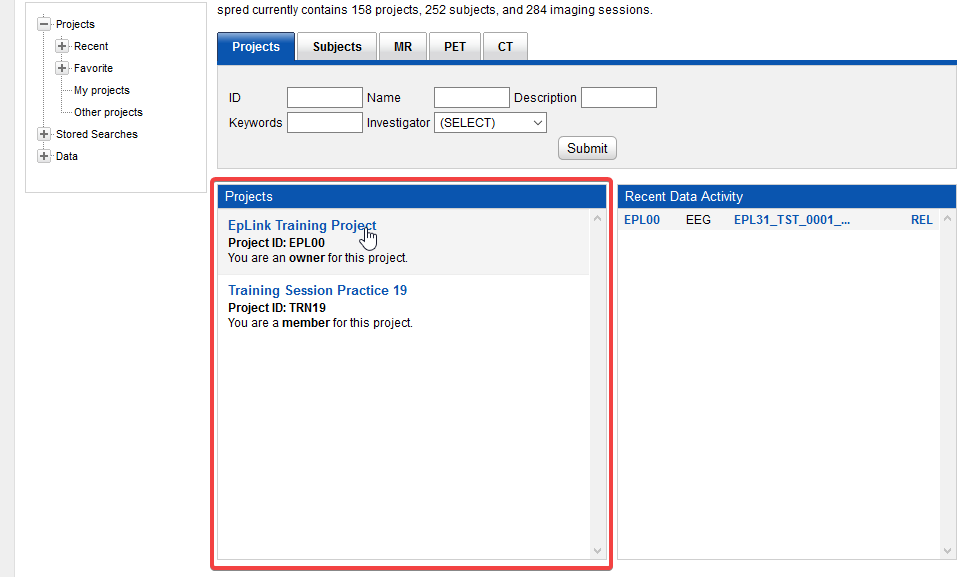This screenshot has width=970, height=577.
Task: Expand the Data tree node
Action: click(x=44, y=156)
